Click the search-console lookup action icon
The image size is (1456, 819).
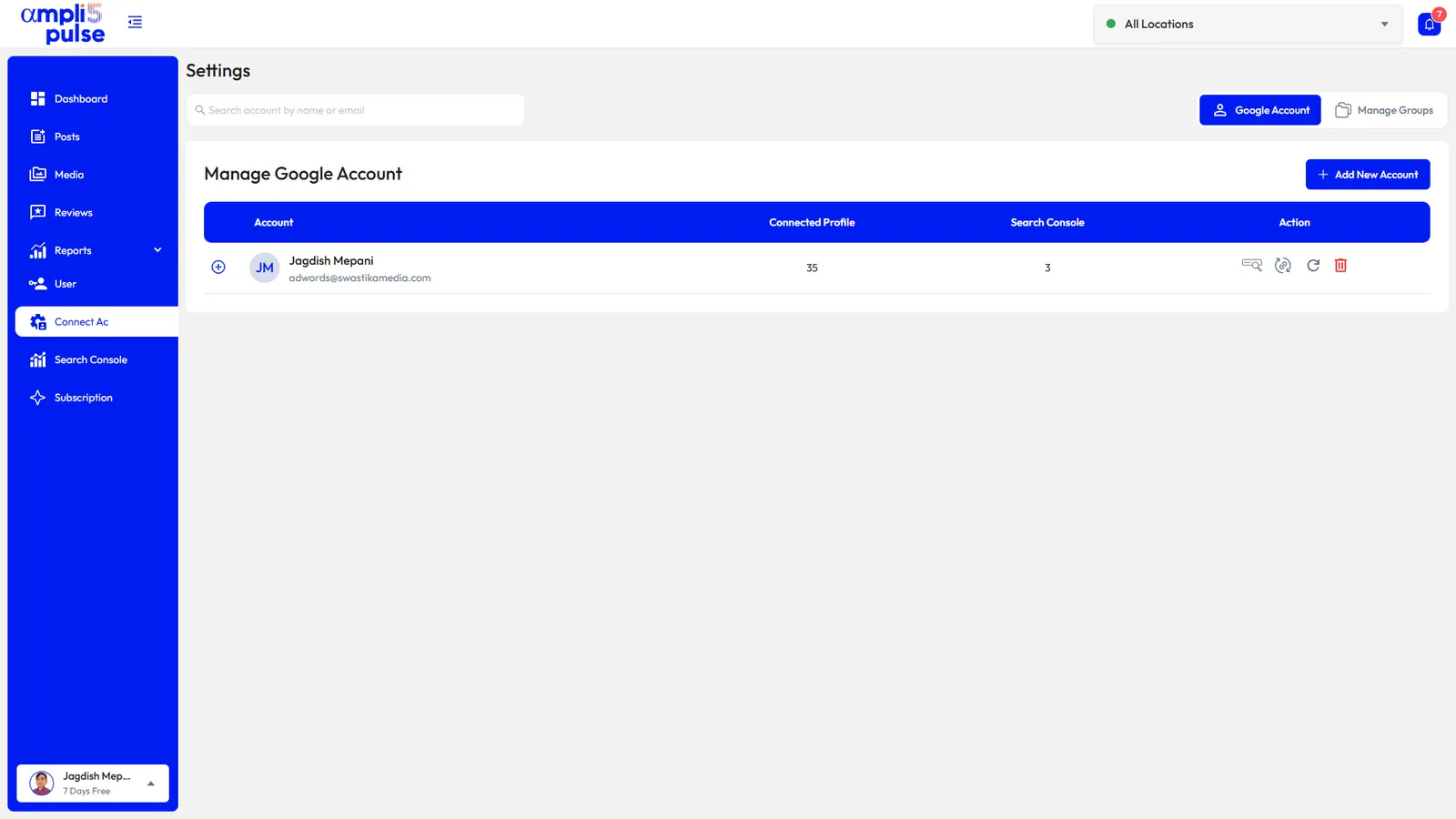(1252, 265)
